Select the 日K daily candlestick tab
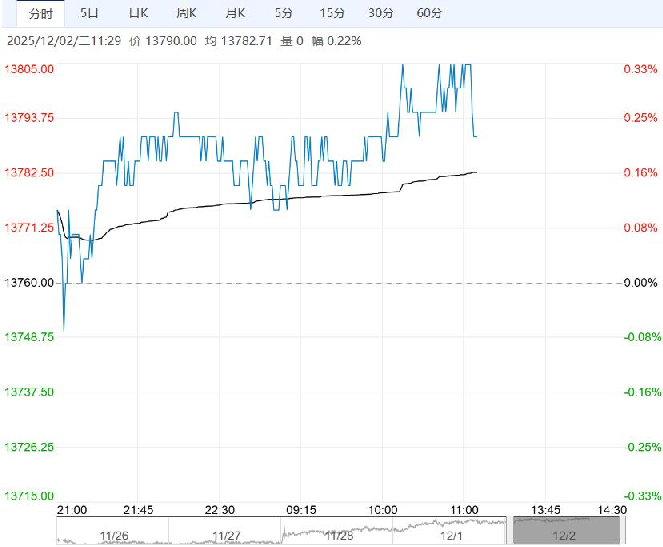This screenshot has width=663, height=547. click(x=138, y=13)
